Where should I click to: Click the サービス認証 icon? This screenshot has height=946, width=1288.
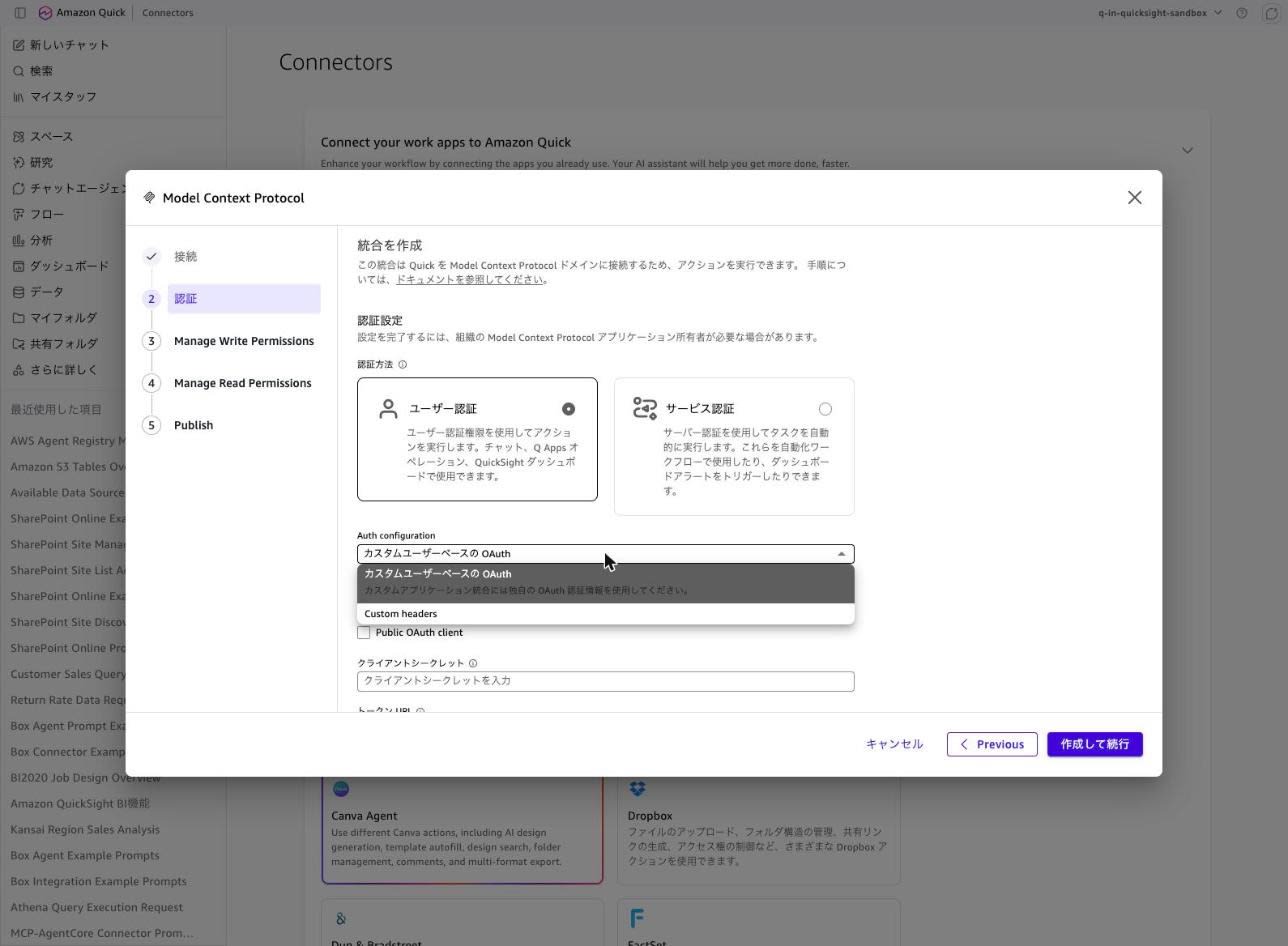pyautogui.click(x=645, y=408)
